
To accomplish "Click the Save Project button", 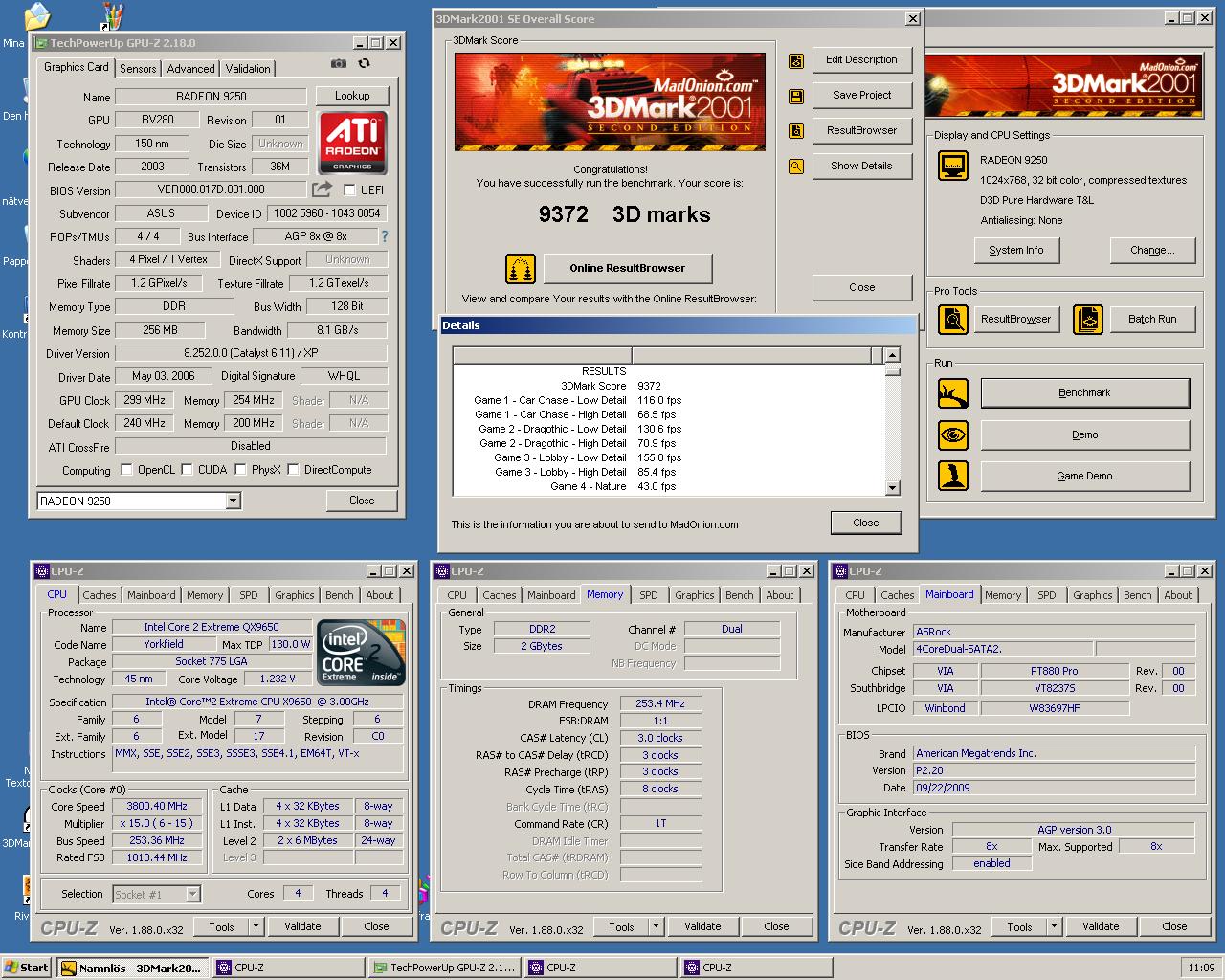I will click(861, 96).
